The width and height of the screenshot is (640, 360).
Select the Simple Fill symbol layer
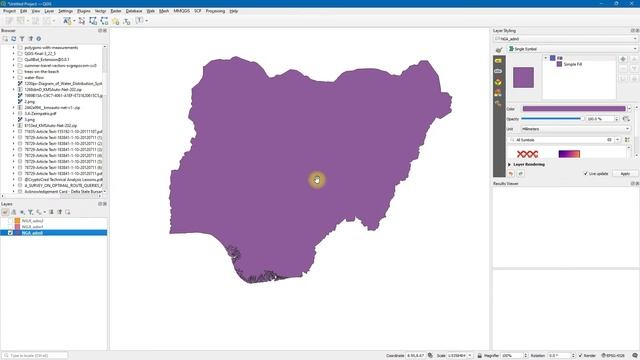(573, 64)
